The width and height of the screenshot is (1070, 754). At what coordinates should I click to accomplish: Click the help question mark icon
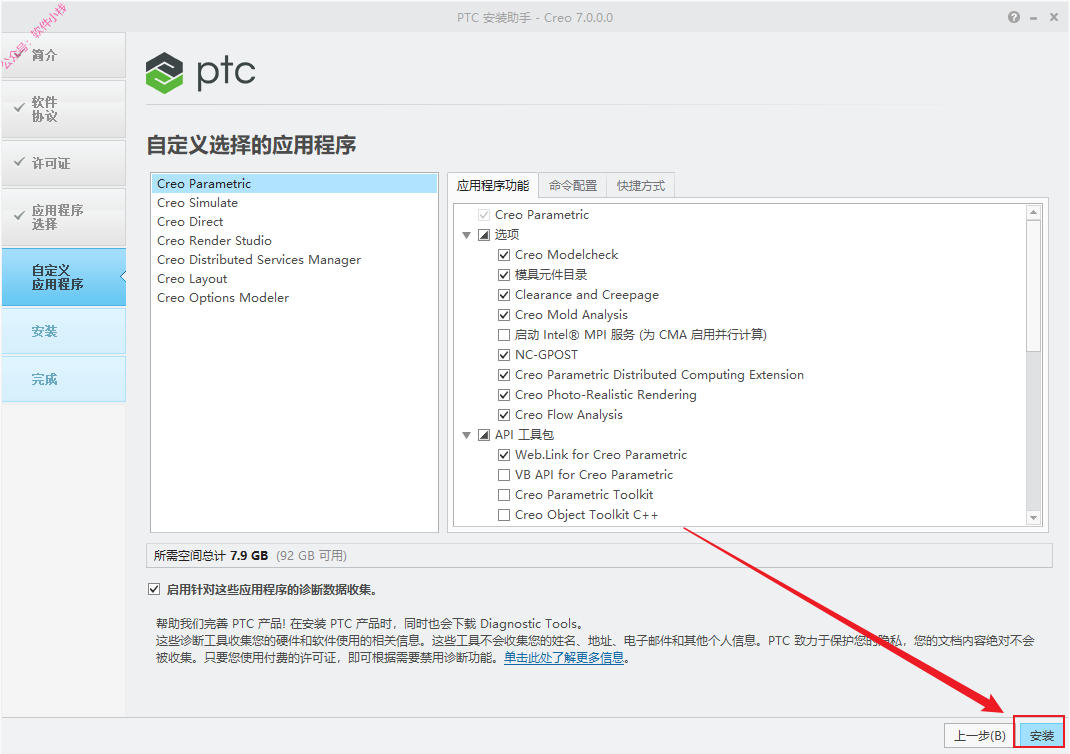point(1014,17)
